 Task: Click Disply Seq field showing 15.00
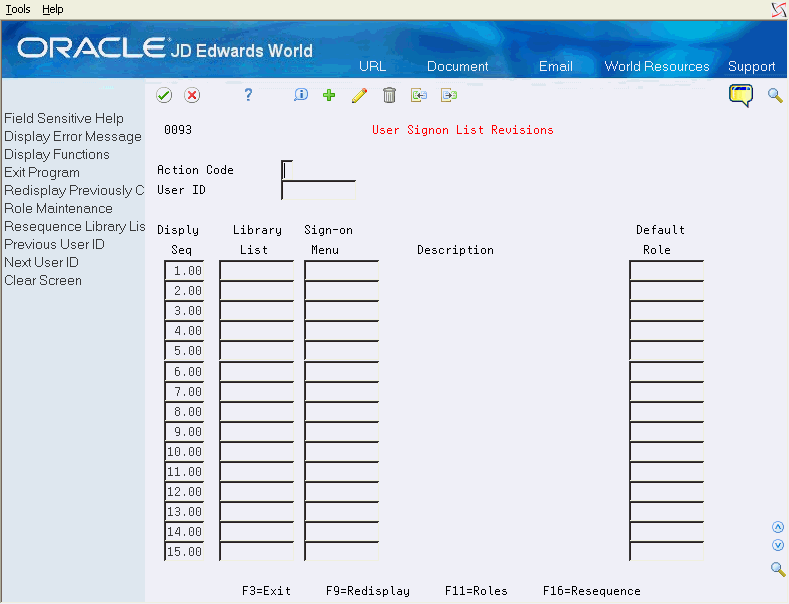[184, 552]
